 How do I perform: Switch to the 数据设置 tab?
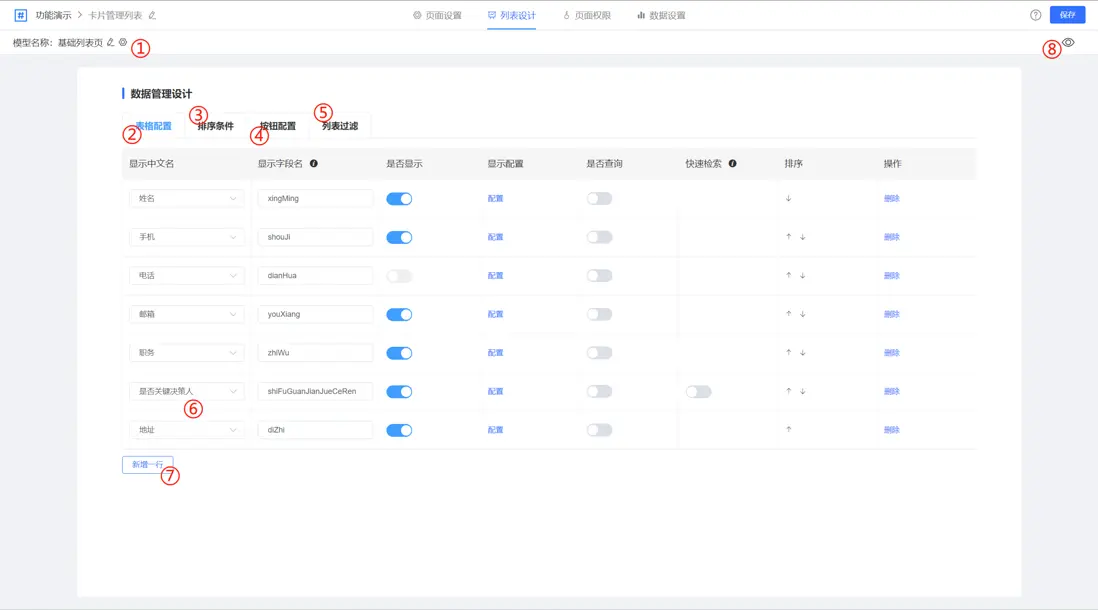pyautogui.click(x=661, y=15)
